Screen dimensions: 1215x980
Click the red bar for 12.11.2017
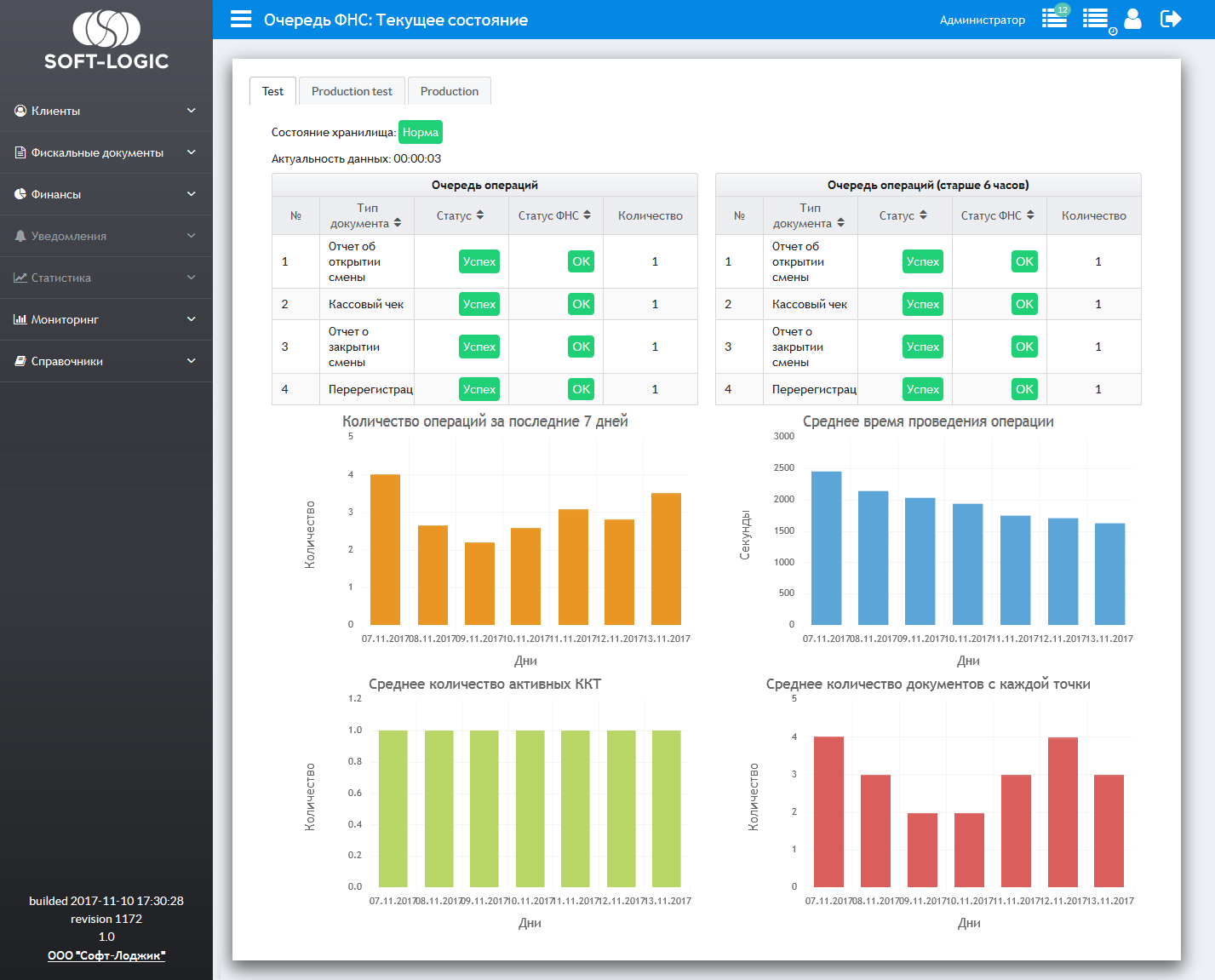(x=1063, y=812)
